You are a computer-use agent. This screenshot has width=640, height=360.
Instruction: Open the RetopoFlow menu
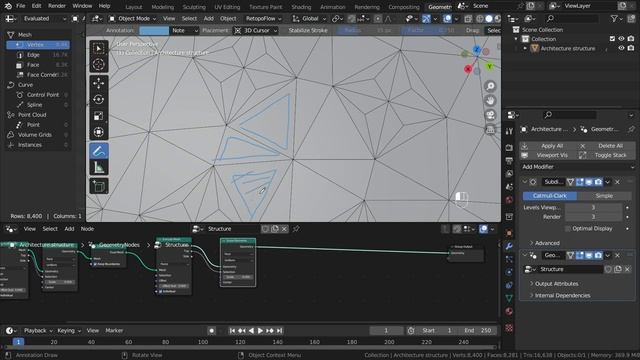click(x=263, y=19)
